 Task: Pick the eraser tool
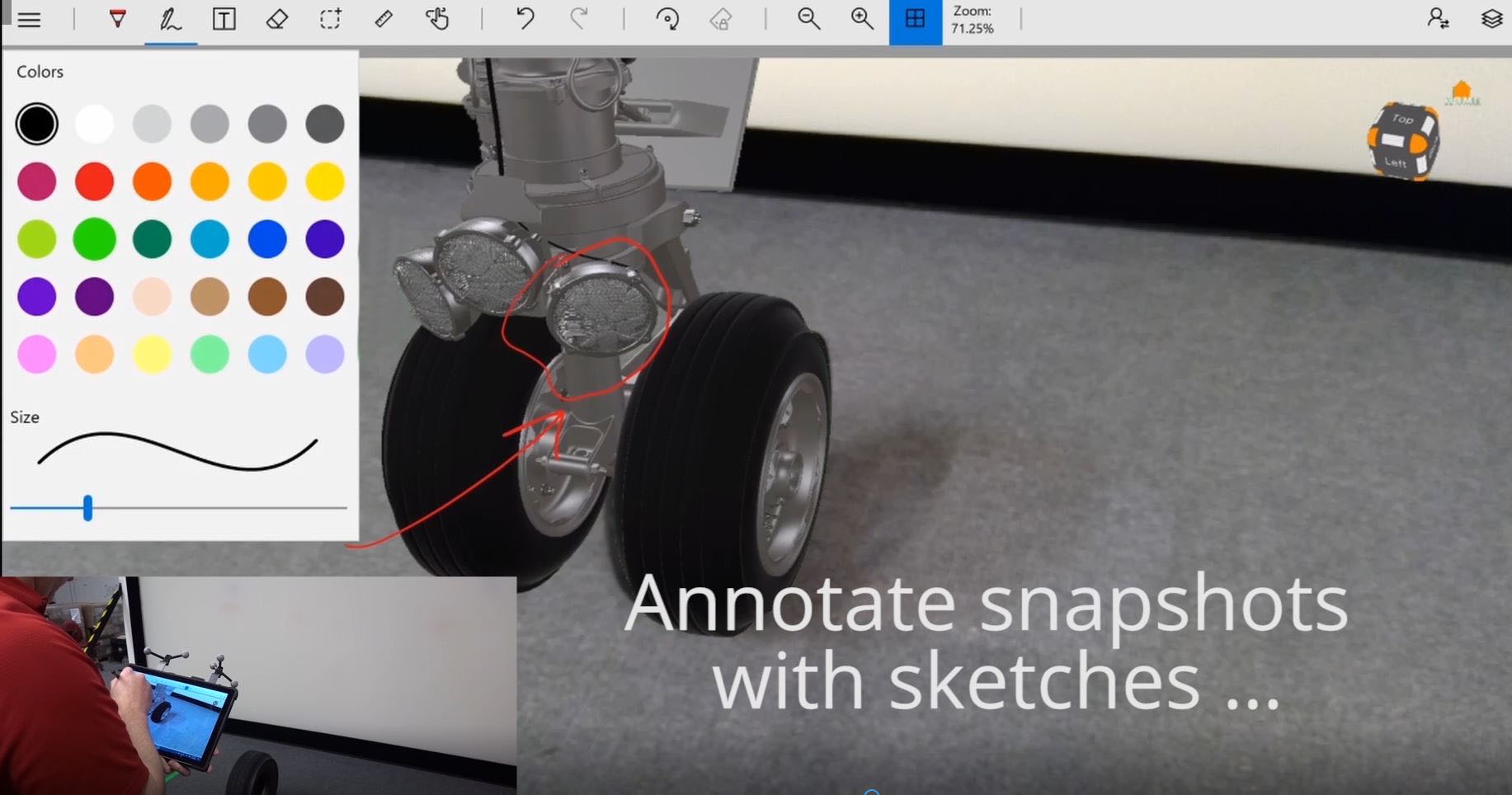point(277,19)
